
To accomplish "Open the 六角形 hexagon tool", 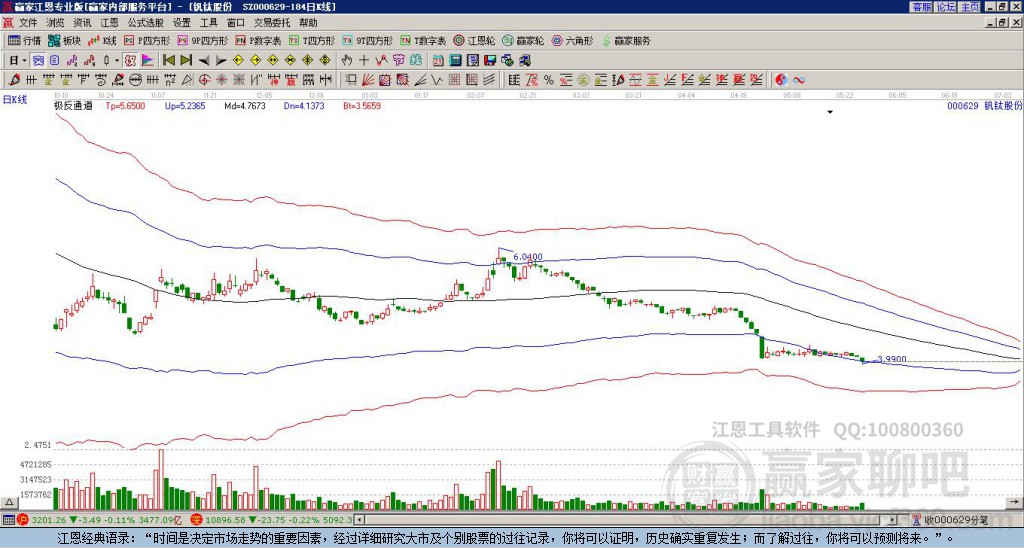I will tap(573, 40).
